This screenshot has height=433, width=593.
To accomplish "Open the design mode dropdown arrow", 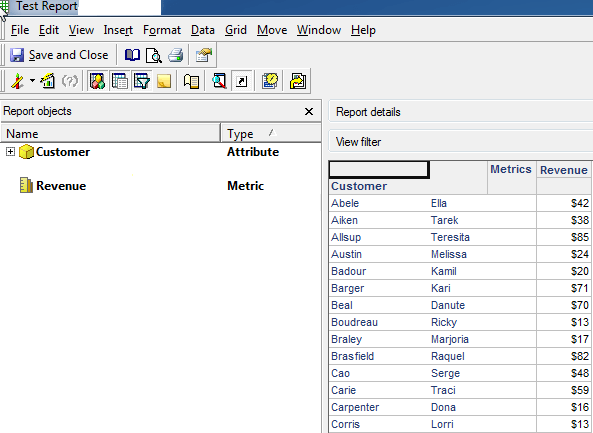I will click(33, 81).
